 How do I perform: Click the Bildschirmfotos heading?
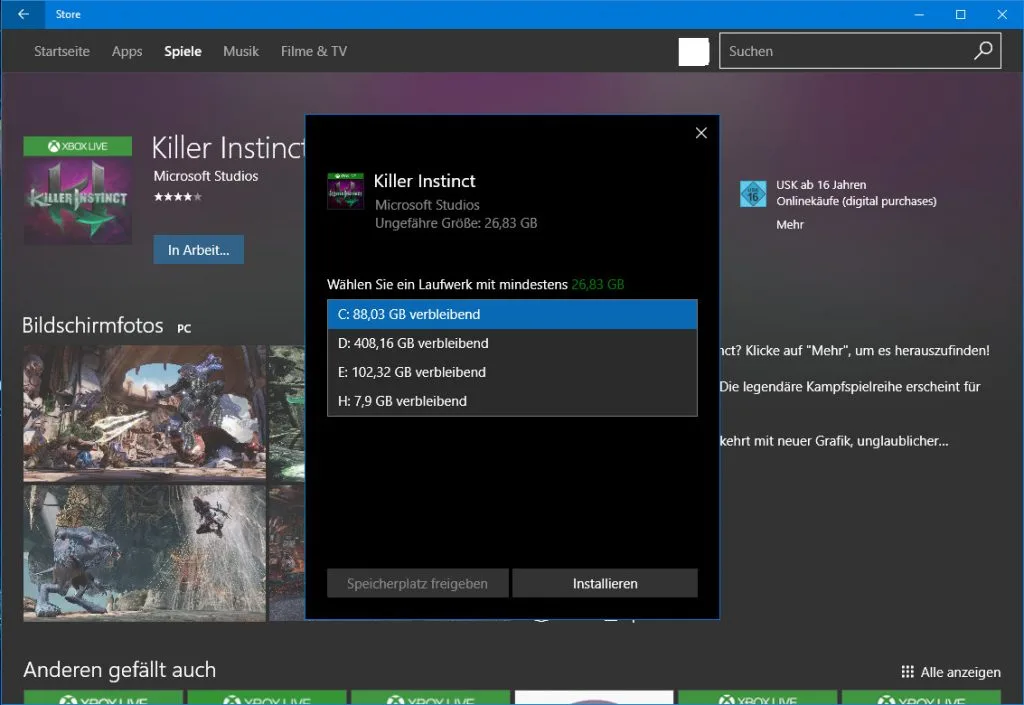(x=93, y=325)
